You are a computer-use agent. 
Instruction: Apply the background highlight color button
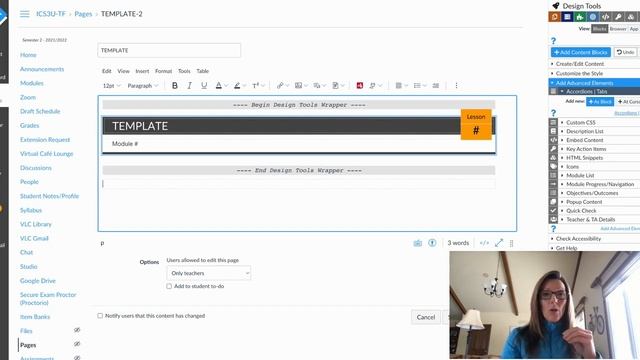(237, 86)
